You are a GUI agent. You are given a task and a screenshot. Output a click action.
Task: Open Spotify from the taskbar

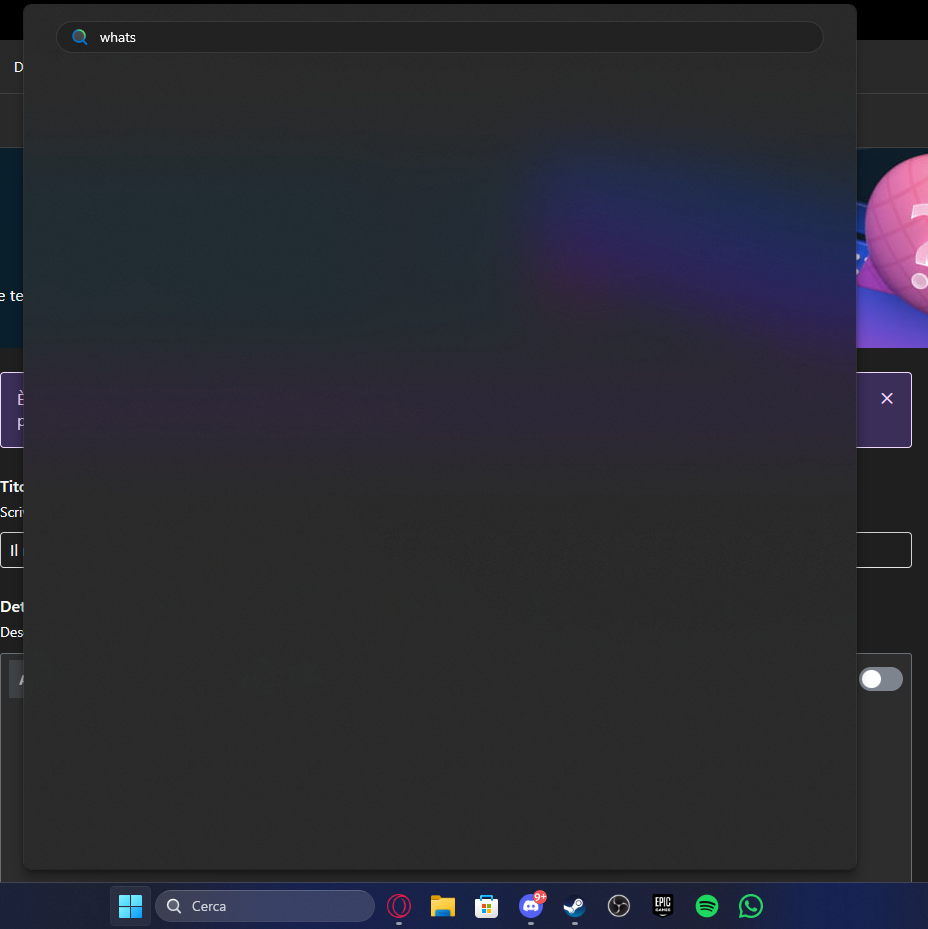coord(706,906)
